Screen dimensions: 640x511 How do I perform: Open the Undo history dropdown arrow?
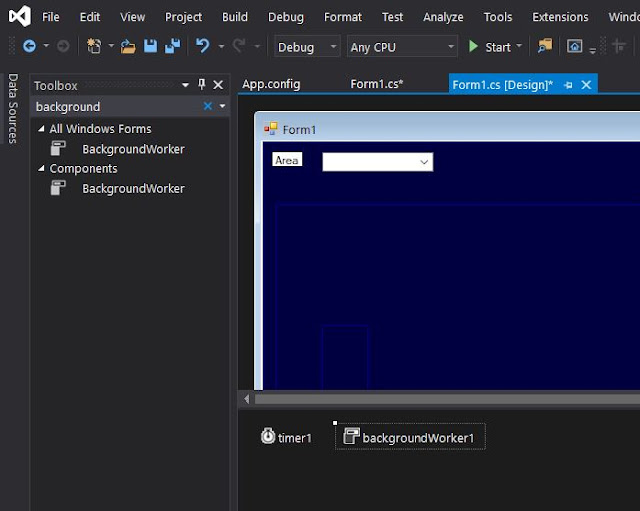tap(222, 46)
